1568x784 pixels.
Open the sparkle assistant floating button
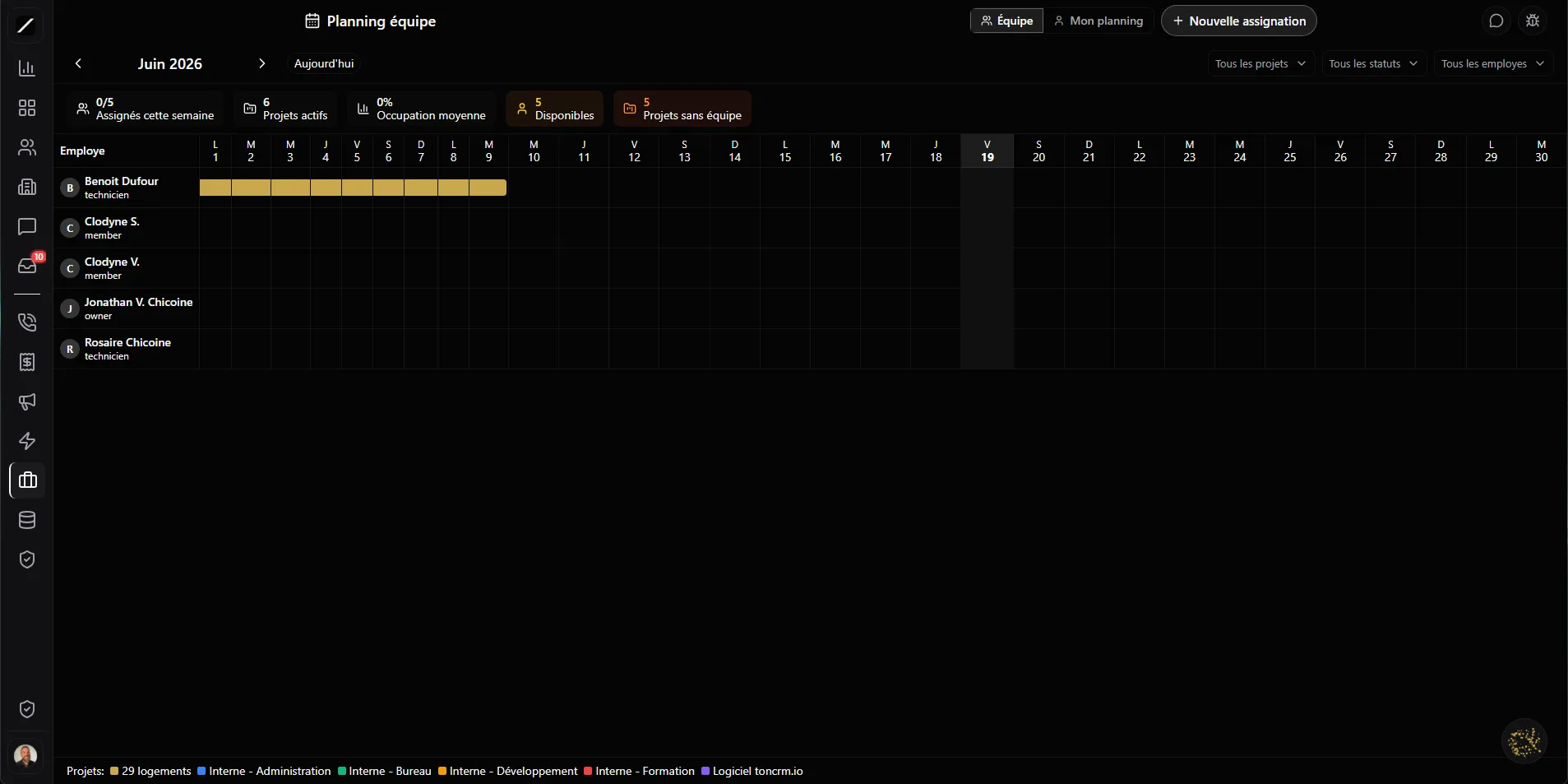1524,741
